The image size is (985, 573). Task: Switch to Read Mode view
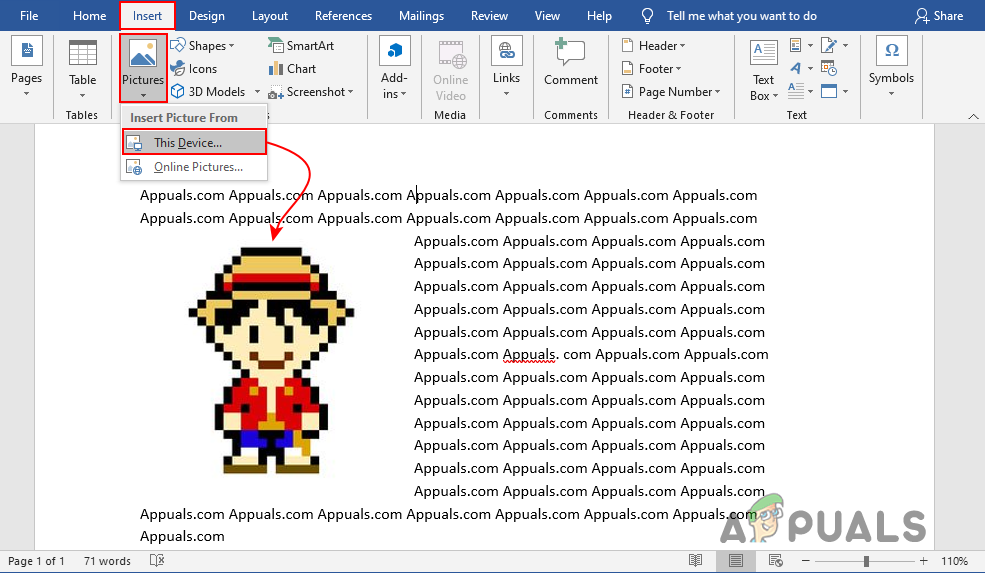click(x=696, y=561)
